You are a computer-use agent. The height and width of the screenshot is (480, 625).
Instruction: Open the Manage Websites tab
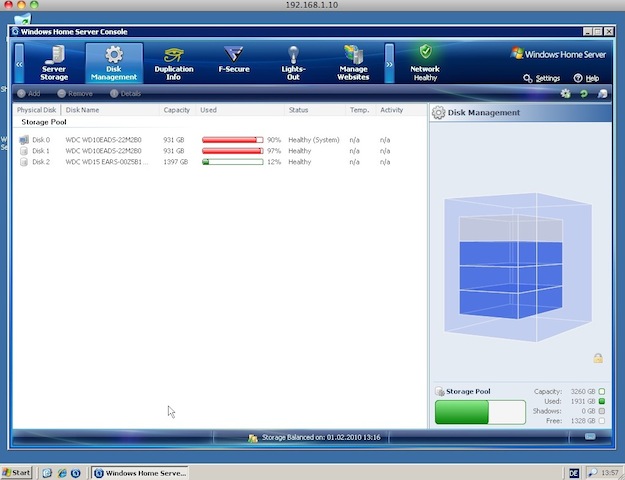pos(353,63)
